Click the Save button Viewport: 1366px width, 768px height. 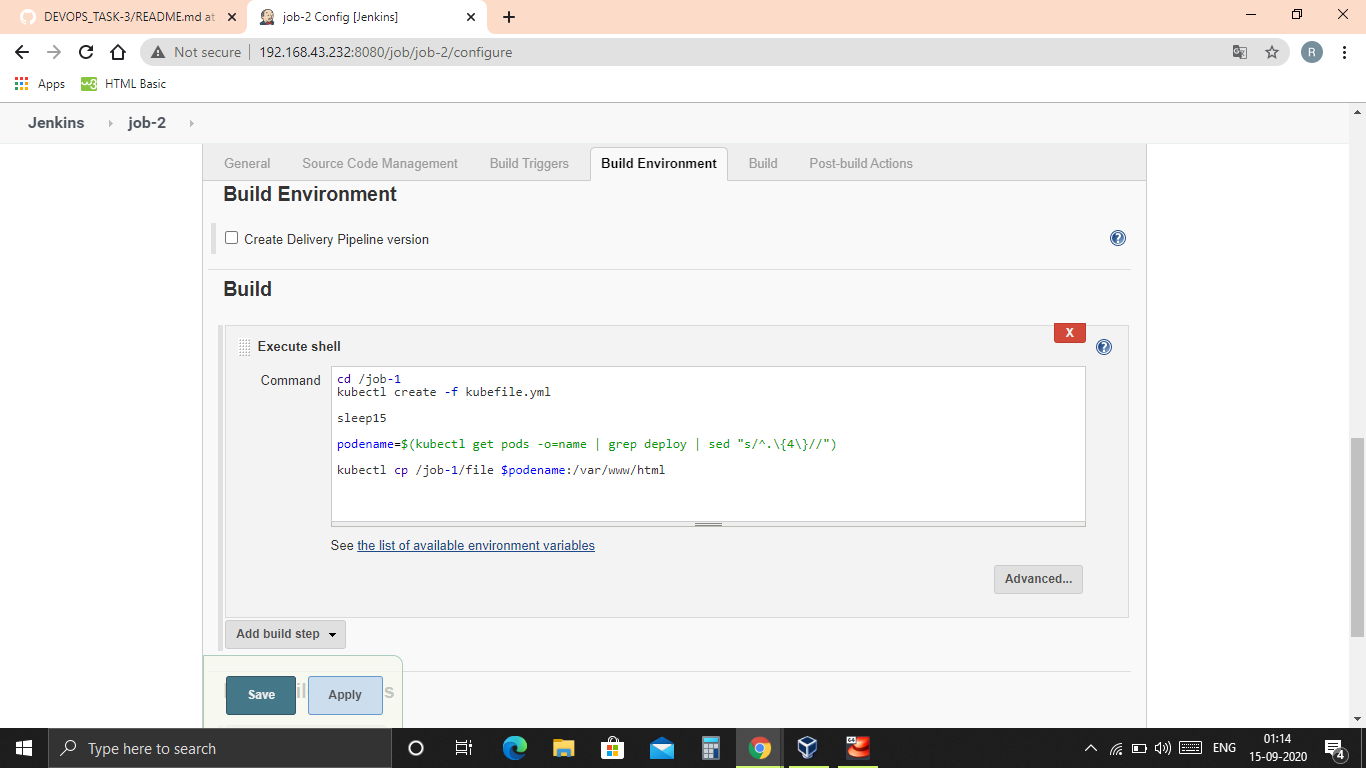[261, 695]
